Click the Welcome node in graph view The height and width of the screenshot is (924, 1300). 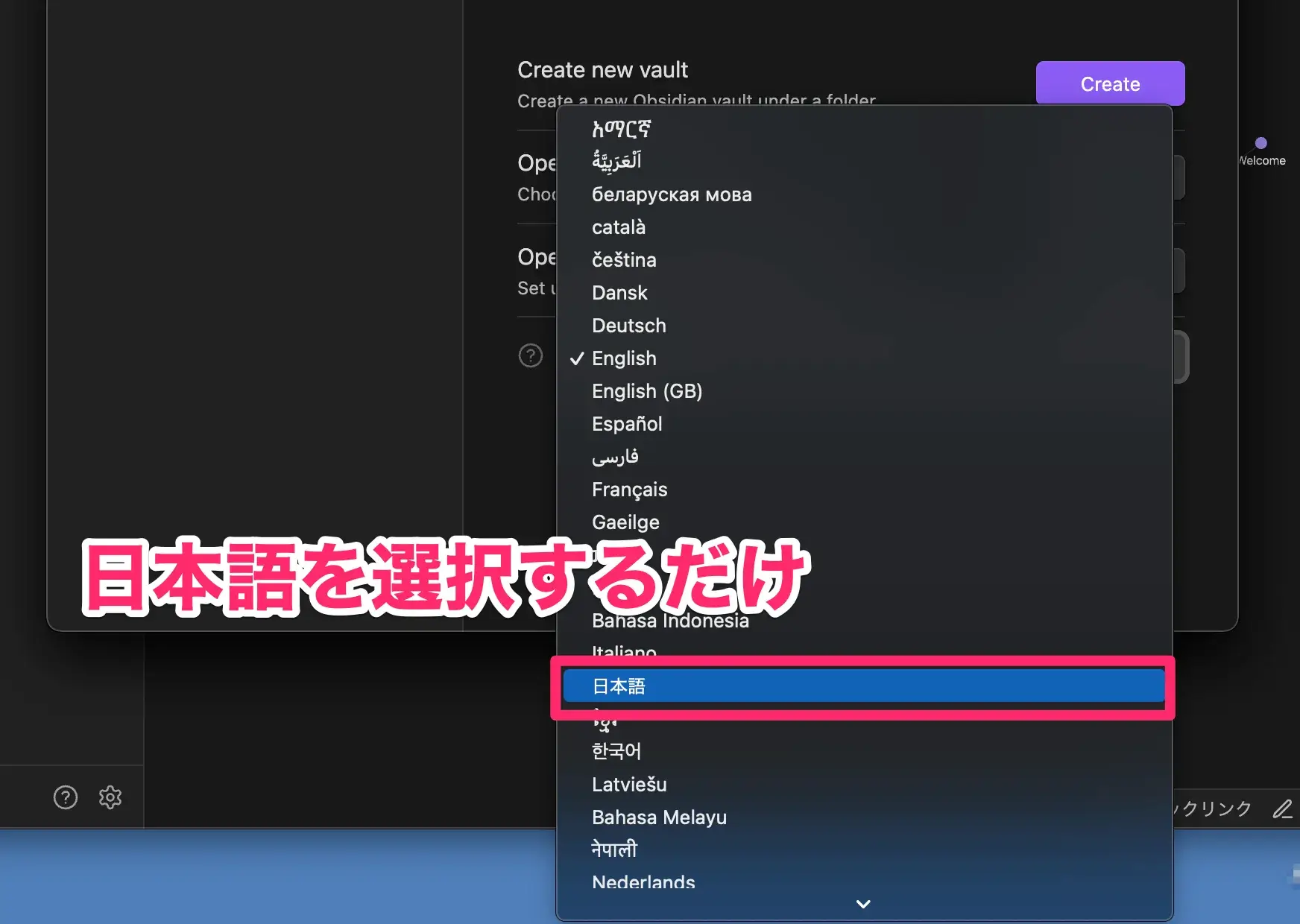1261,143
